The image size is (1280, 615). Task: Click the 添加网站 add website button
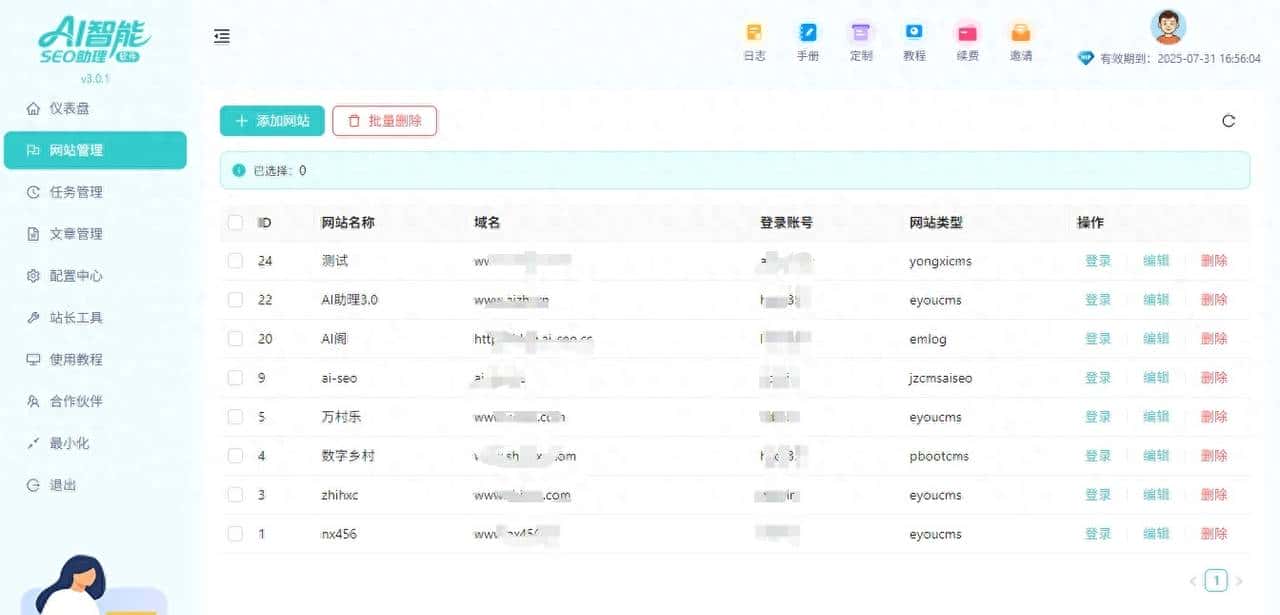[x=271, y=120]
